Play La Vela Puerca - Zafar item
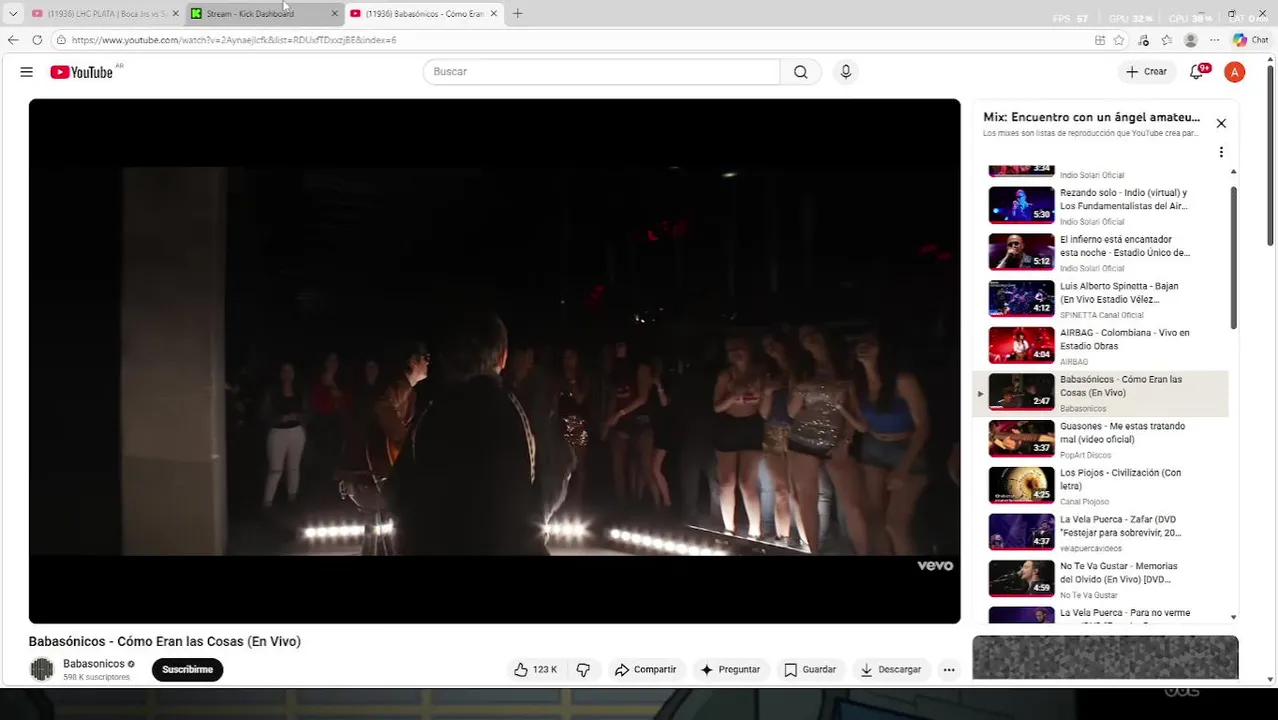 (1100, 533)
